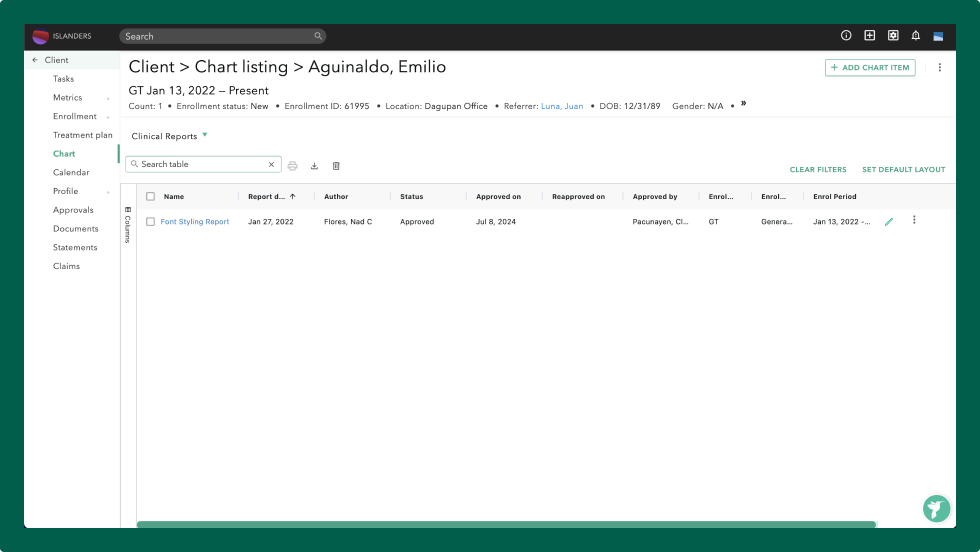Image resolution: width=980 pixels, height=552 pixels.
Task: Open the settings gear icon in top bar
Action: point(893,36)
